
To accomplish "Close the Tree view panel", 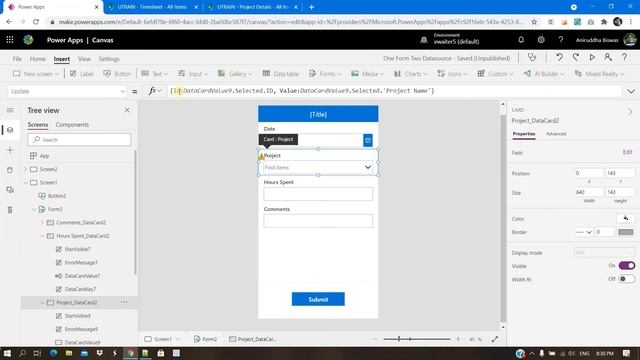I will (x=127, y=110).
